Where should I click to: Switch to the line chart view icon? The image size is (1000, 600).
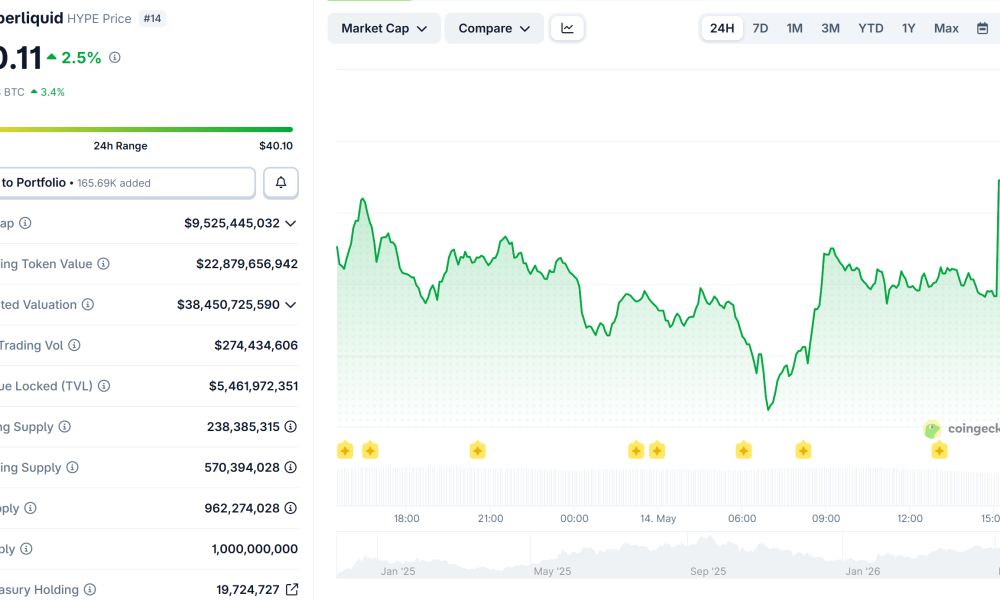(567, 28)
